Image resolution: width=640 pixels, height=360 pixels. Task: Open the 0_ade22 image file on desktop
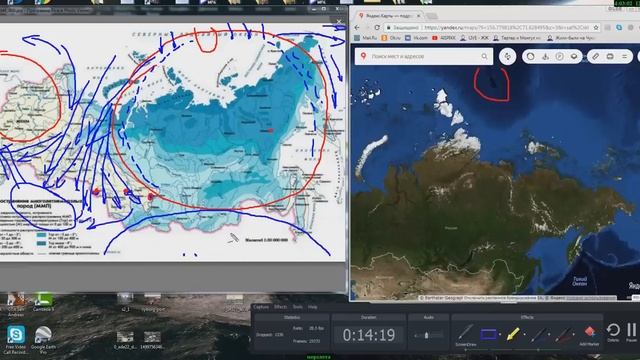coord(125,340)
